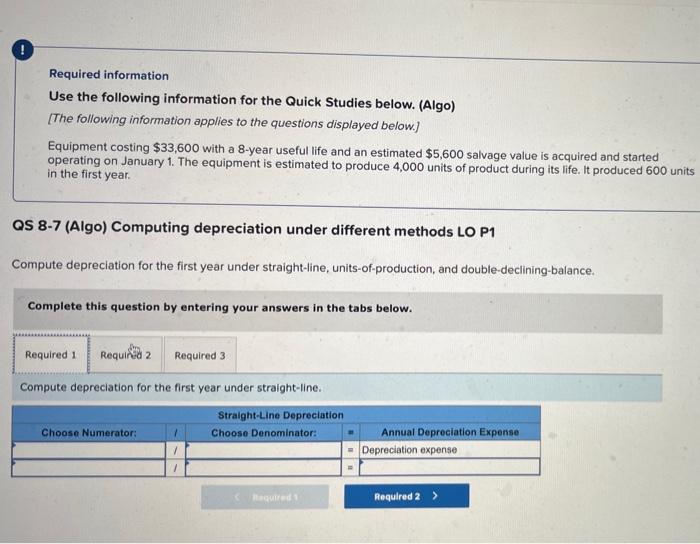Click the Annual Depreciation Expense header

450,432
